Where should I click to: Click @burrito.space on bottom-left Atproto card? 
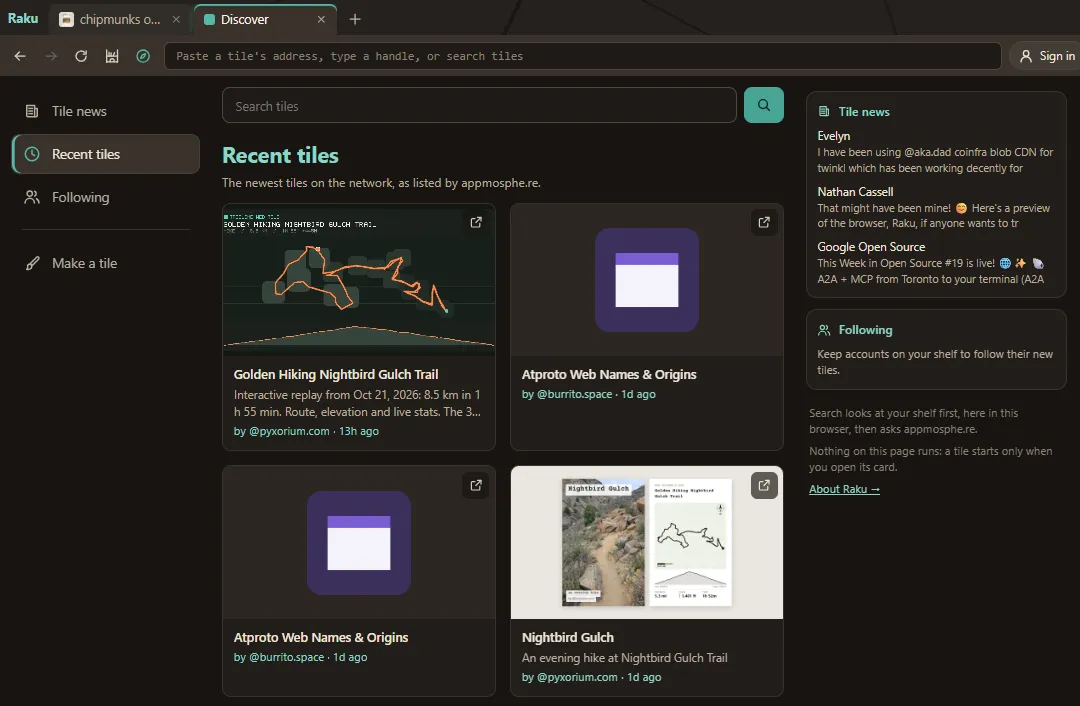click(286, 657)
